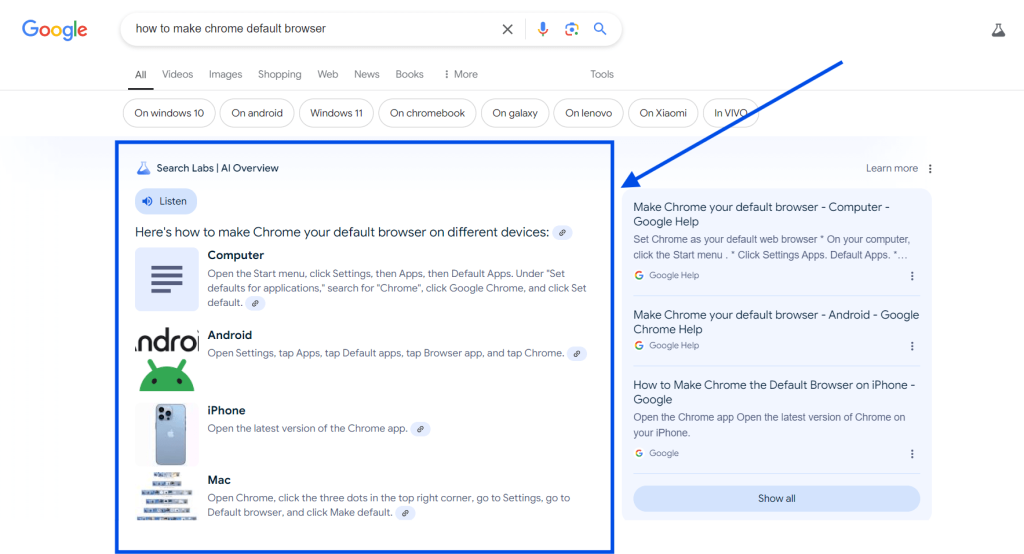The height and width of the screenshot is (554, 1024).
Task: Play the AI Overview with Listen button
Action: coord(166,201)
